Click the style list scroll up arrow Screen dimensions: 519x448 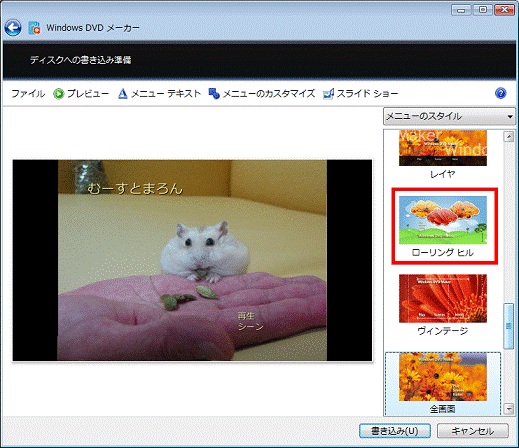click(x=509, y=136)
